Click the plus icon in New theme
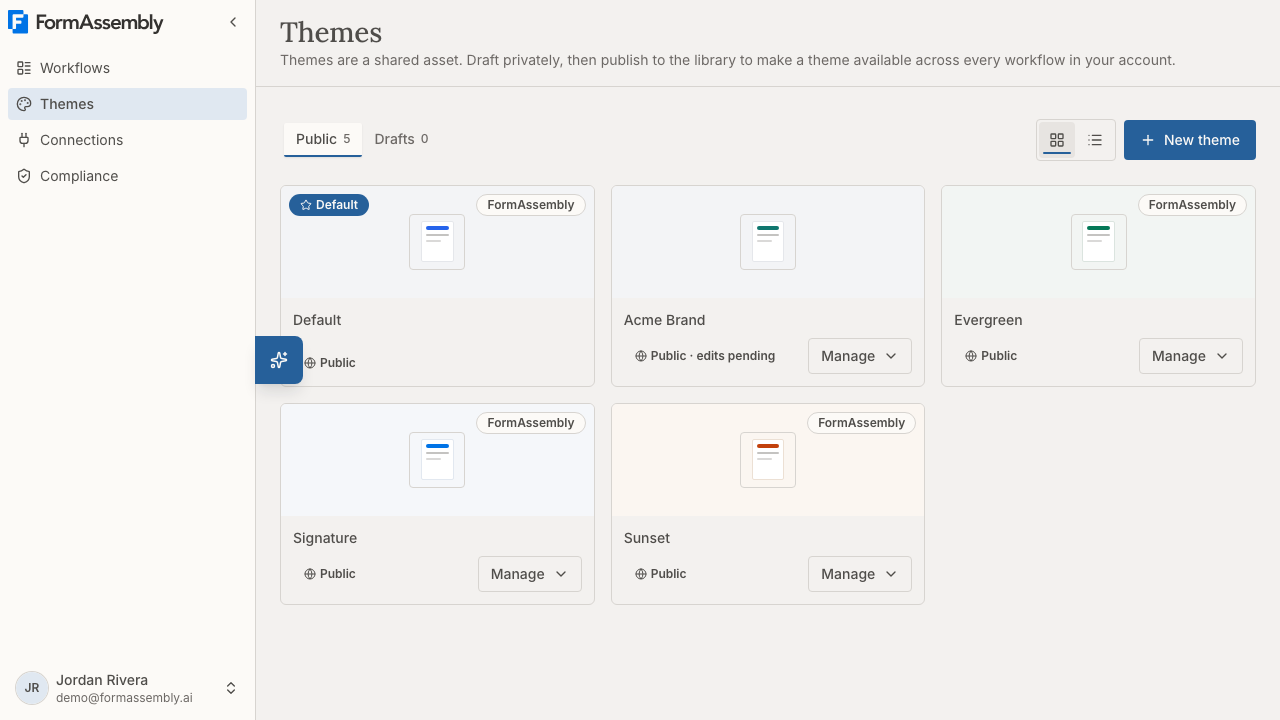Screen dimensions: 1280x720 click(1148, 140)
